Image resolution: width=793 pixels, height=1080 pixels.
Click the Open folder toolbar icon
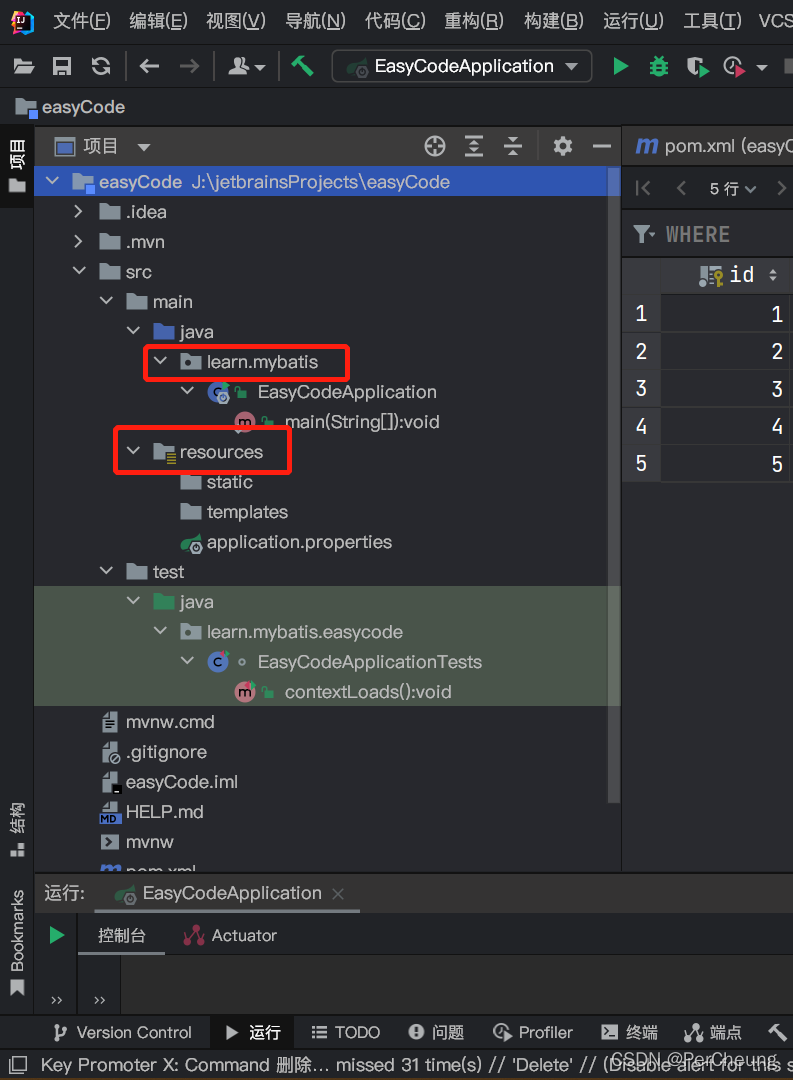coord(23,66)
